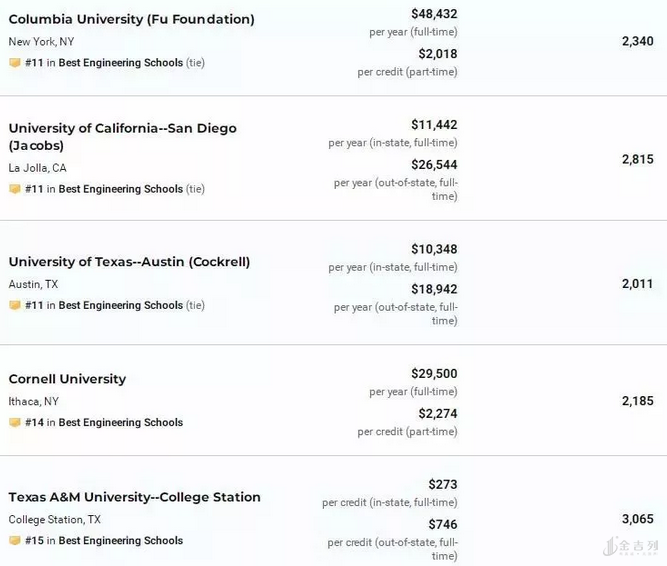Open University of Texas--Austin (Cockrell) page
The height and width of the screenshot is (566, 667).
(x=129, y=262)
